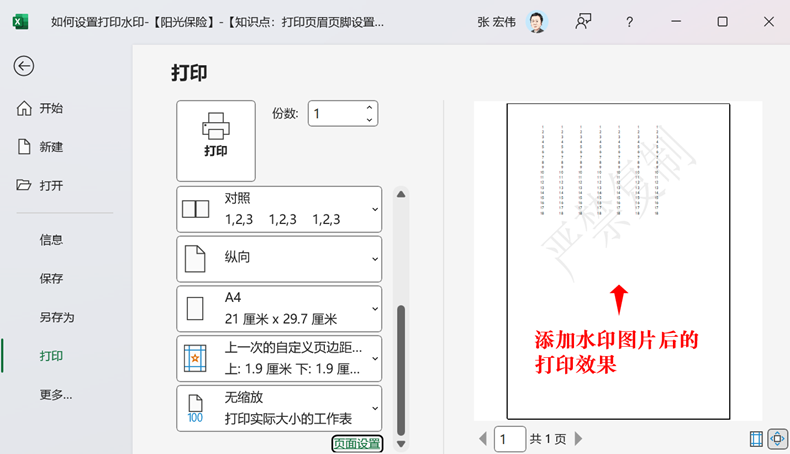This screenshot has height=454, width=790.
Task: Toggle Zoom to Page icon in preview
Action: (x=775, y=439)
